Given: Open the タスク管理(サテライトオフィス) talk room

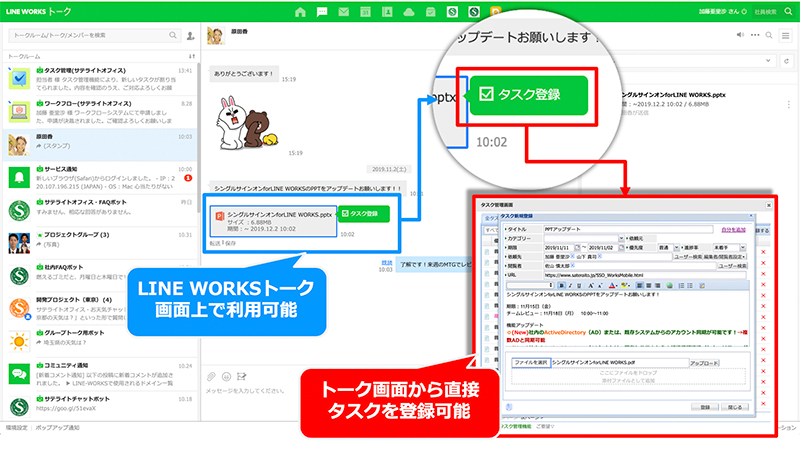Looking at the screenshot, I should [x=99, y=79].
